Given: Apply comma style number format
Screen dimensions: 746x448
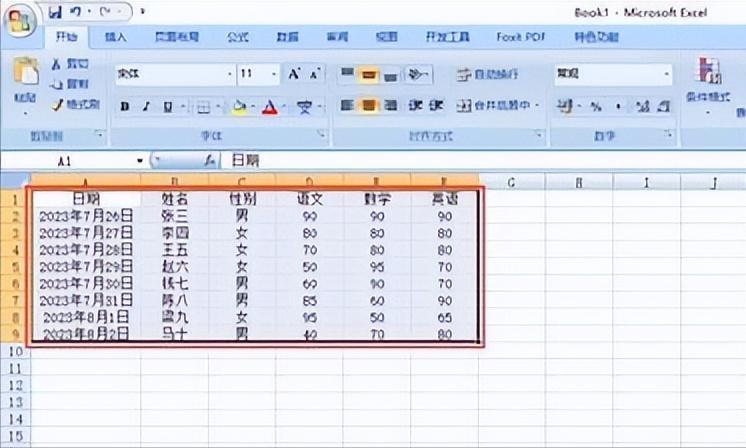Looking at the screenshot, I should [x=618, y=107].
